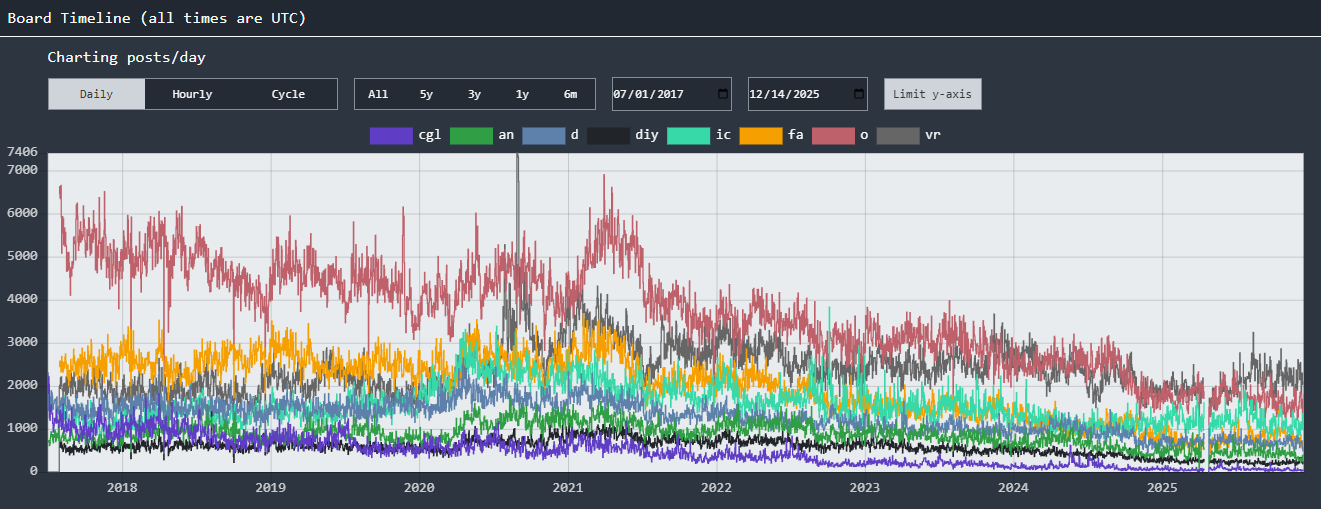Toggle the o board red legend box

pos(832,135)
